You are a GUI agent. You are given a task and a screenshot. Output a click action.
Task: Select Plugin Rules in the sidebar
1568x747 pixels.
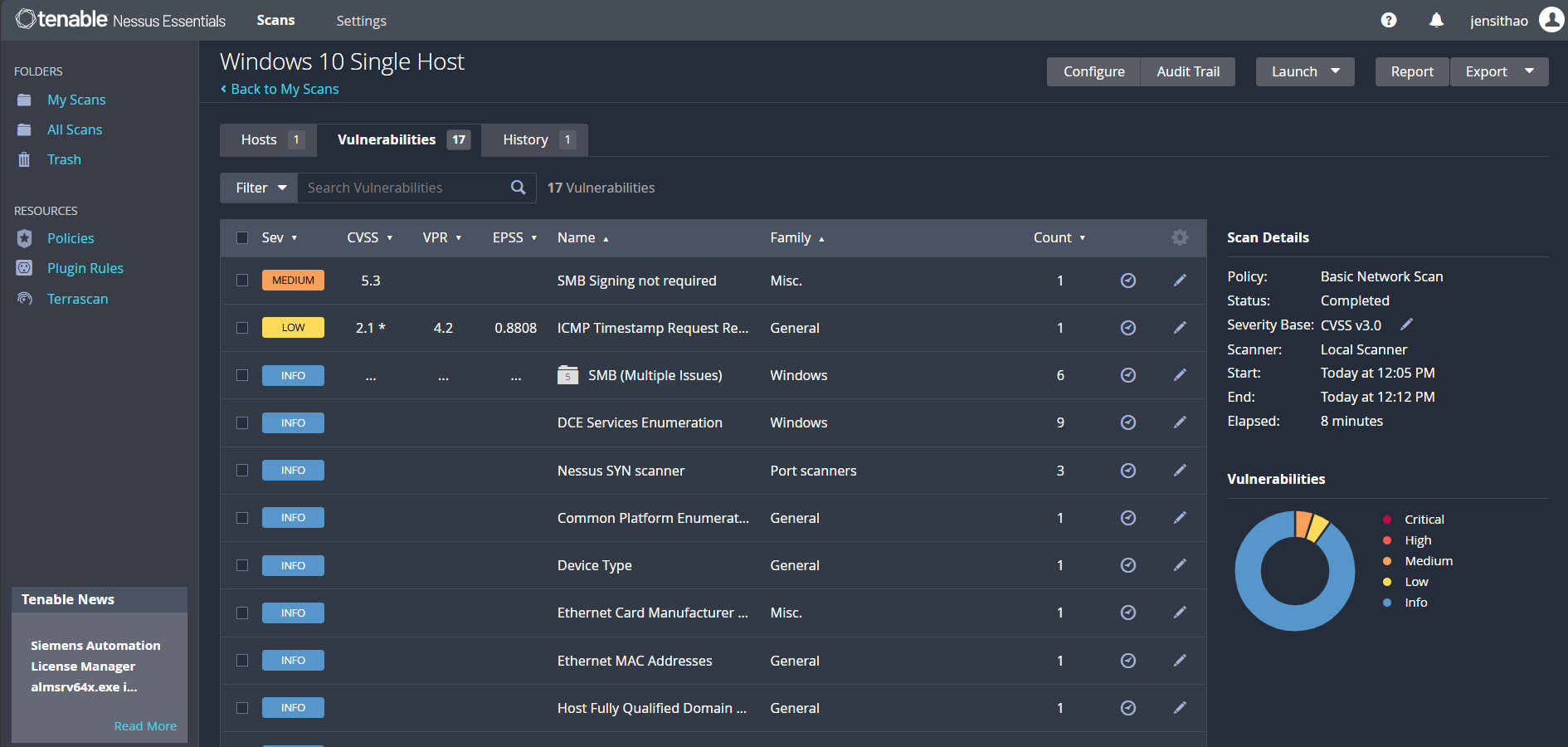point(85,268)
